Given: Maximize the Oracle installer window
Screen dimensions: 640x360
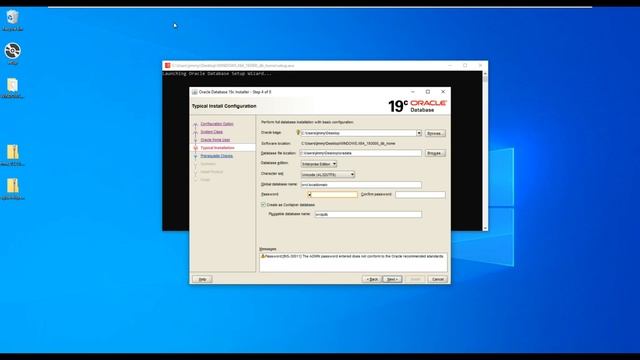Looking at the screenshot, I should (428, 92).
